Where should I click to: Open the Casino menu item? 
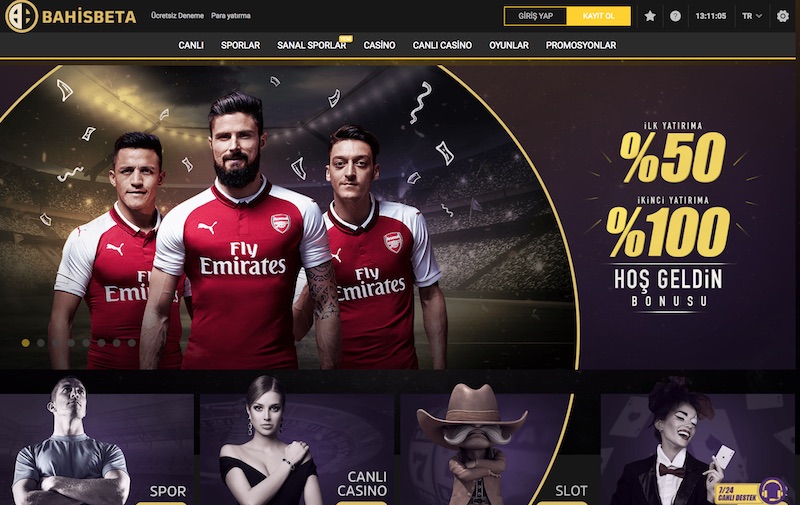(x=379, y=45)
